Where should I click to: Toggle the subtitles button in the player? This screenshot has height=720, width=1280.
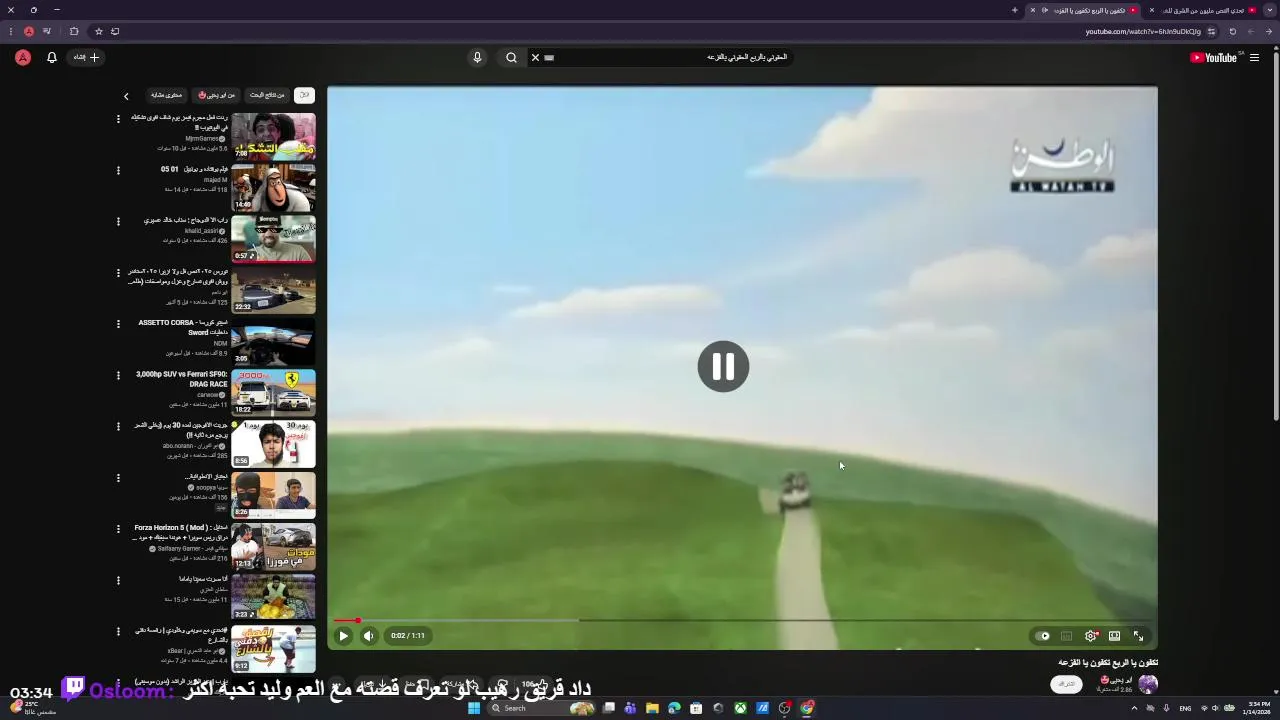(1067, 636)
